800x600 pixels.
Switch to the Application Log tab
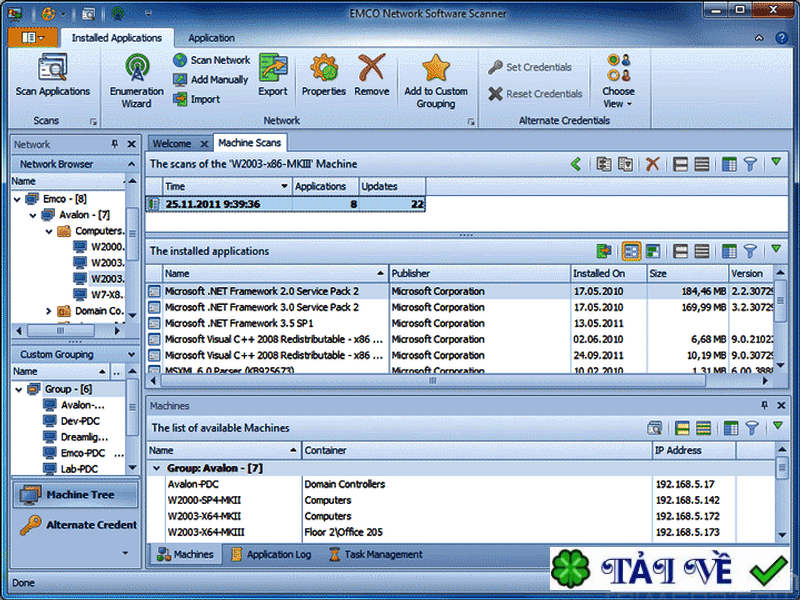271,554
